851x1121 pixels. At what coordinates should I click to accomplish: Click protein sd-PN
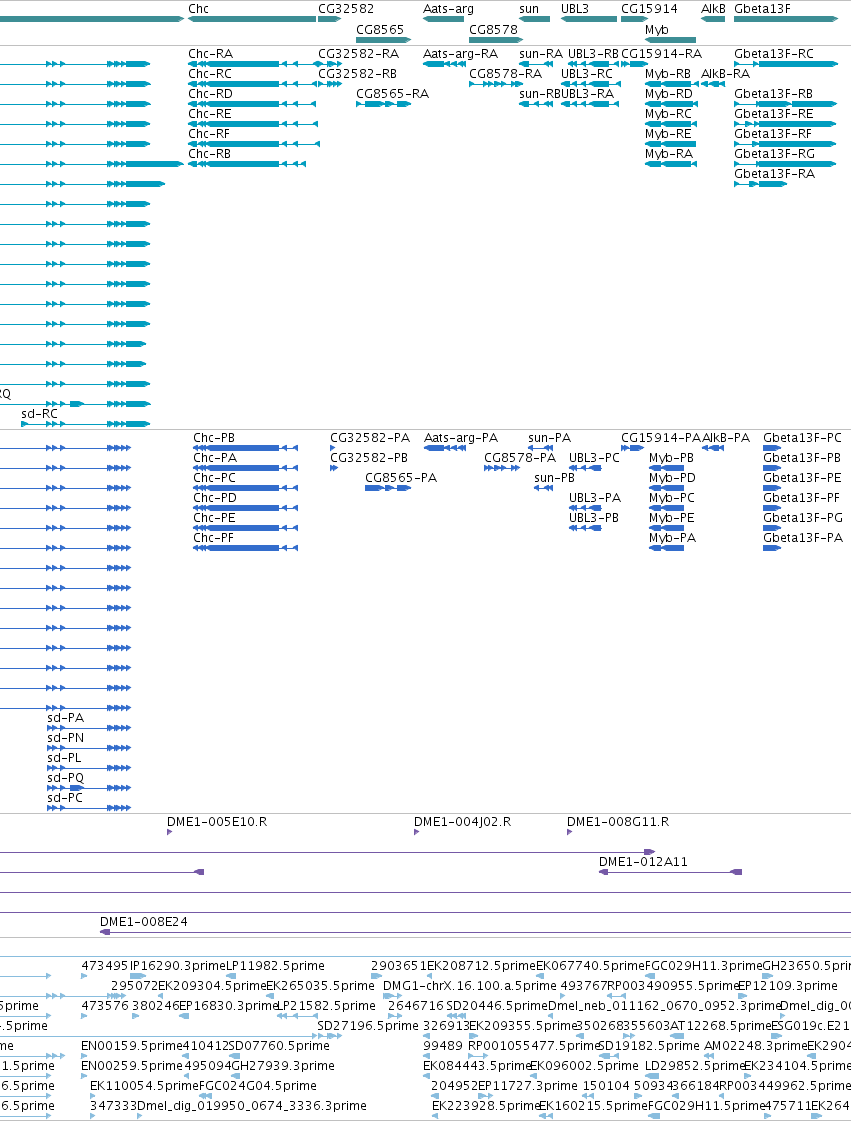[65, 738]
